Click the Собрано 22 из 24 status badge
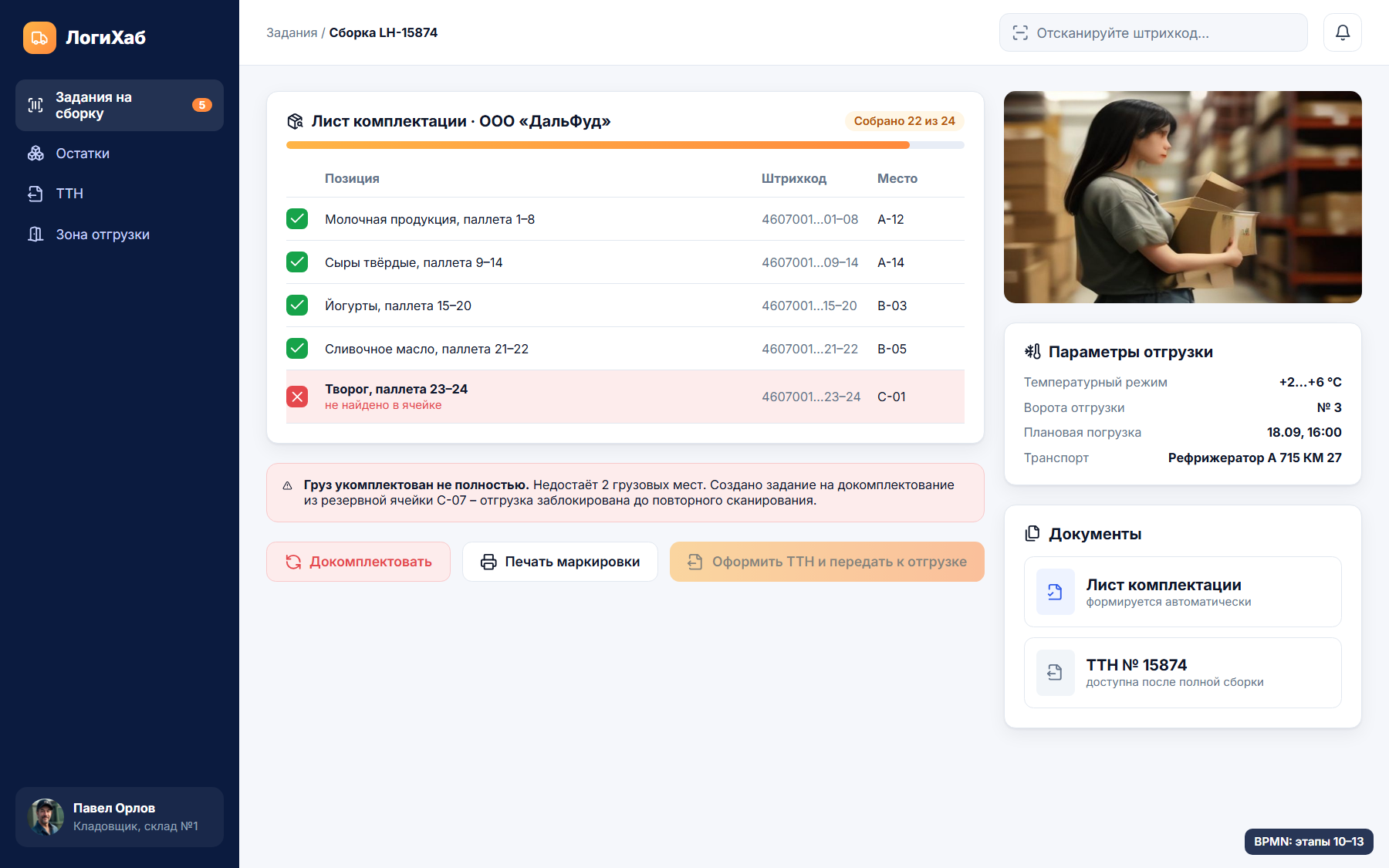1389x868 pixels. tap(904, 121)
